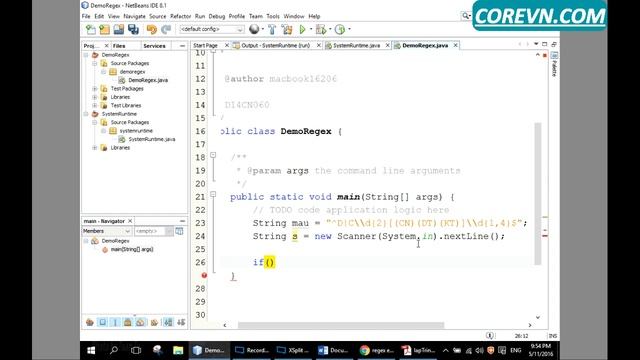The height and width of the screenshot is (360, 640).
Task: Switch to SystemRuntime.java editor tab
Action: tap(356, 46)
